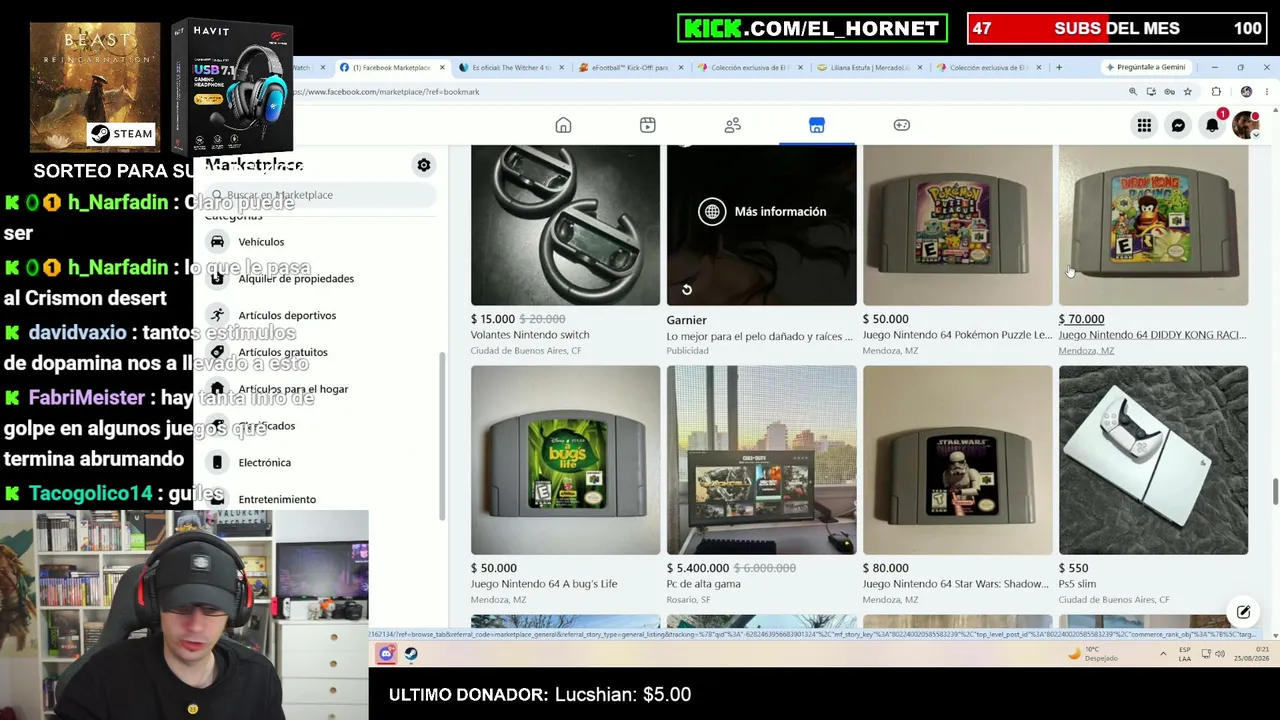This screenshot has width=1280, height=720.
Task: Open the Facebook Reels video icon
Action: click(648, 125)
